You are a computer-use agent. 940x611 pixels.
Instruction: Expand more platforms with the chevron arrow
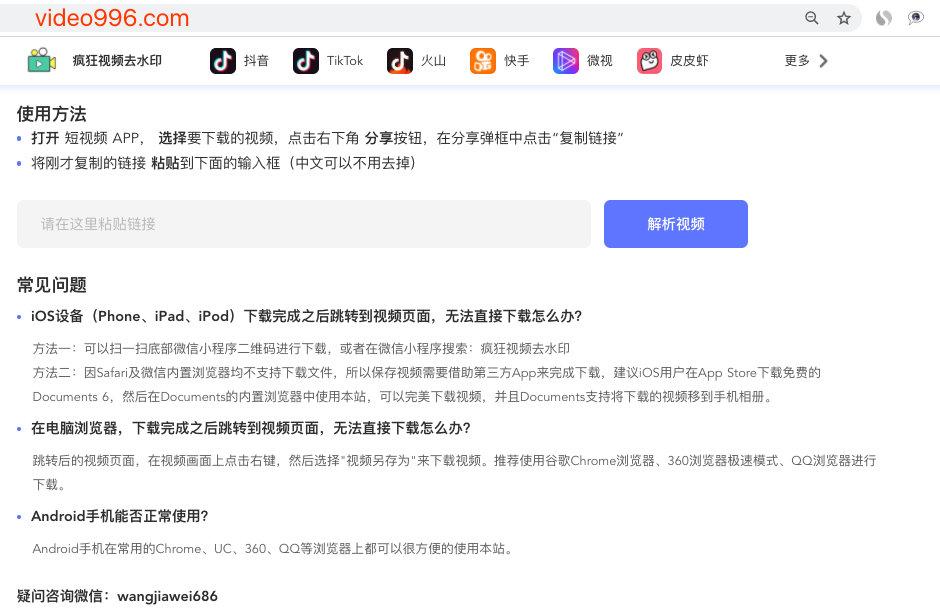click(x=824, y=61)
